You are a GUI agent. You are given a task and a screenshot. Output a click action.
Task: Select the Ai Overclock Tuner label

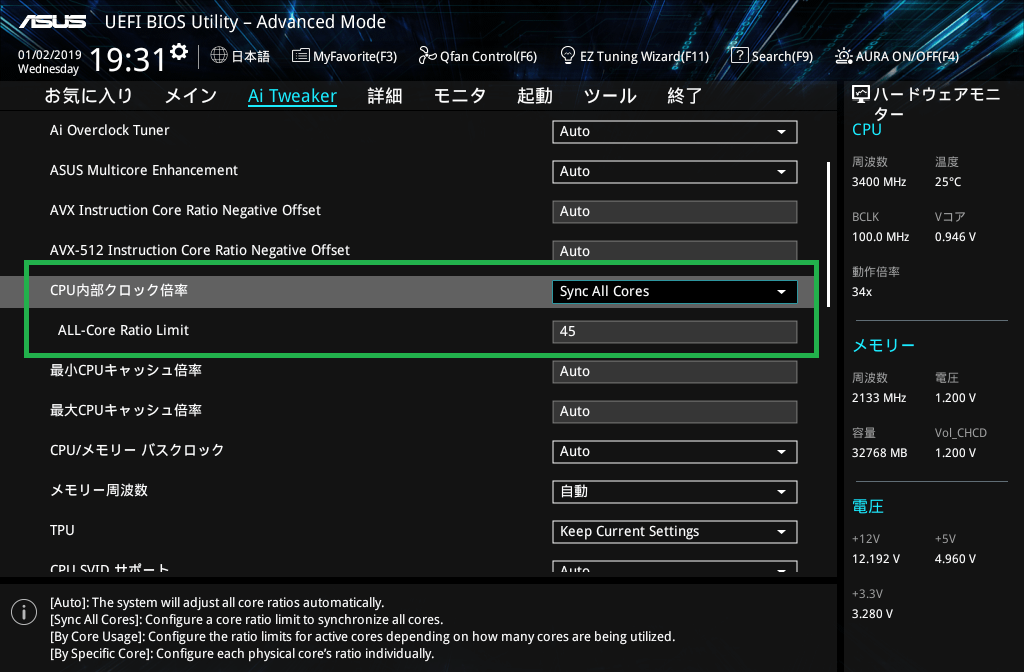click(110, 130)
